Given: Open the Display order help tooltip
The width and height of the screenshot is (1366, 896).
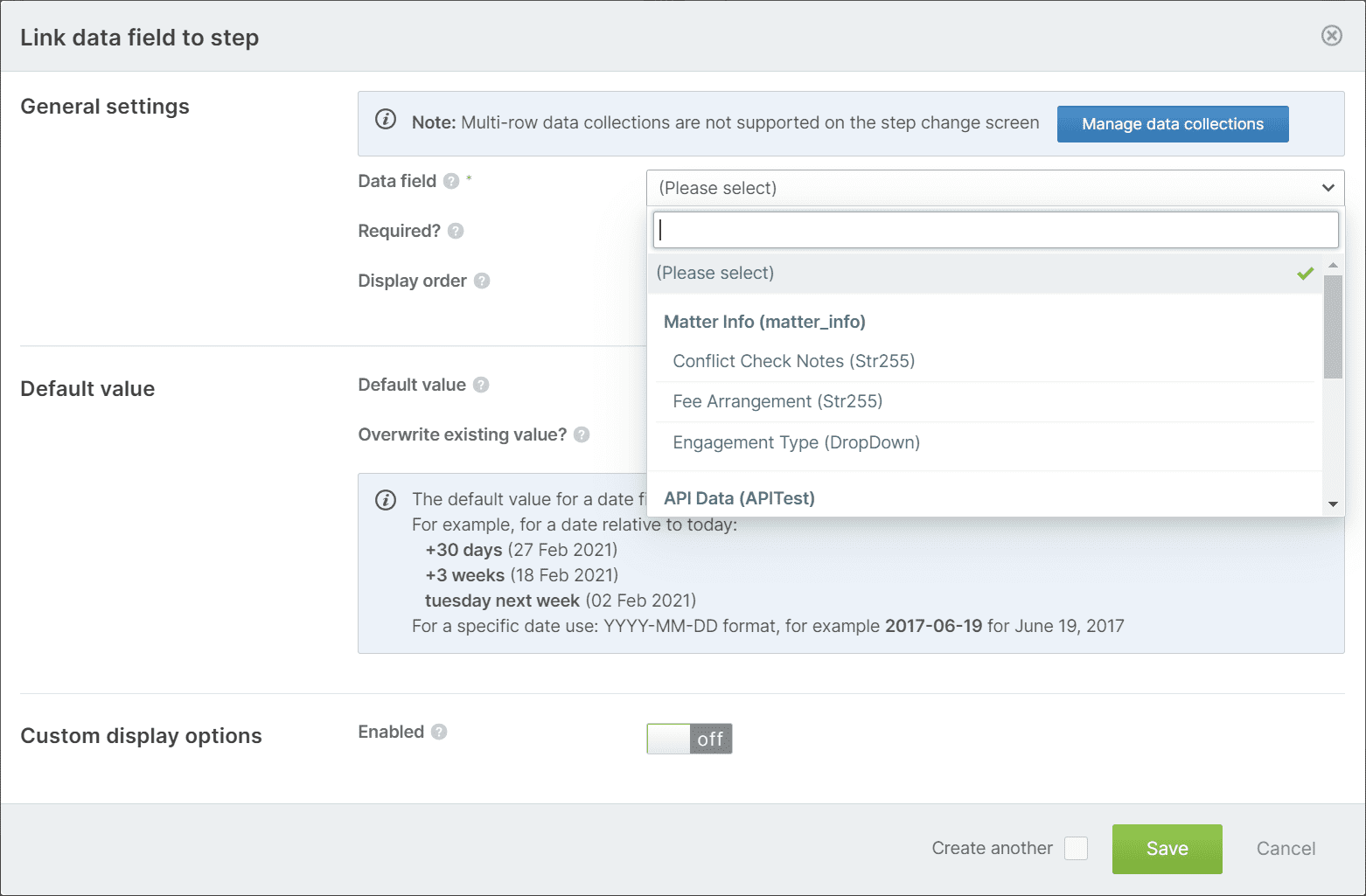Looking at the screenshot, I should click(x=482, y=281).
